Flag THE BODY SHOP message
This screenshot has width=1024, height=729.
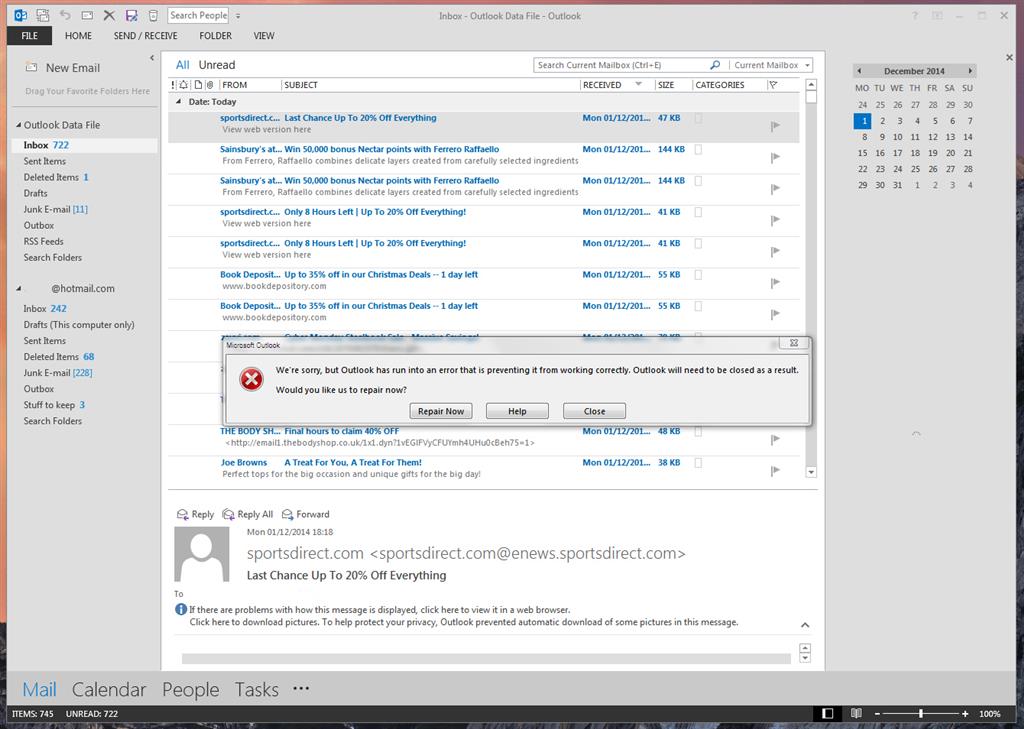click(775, 440)
